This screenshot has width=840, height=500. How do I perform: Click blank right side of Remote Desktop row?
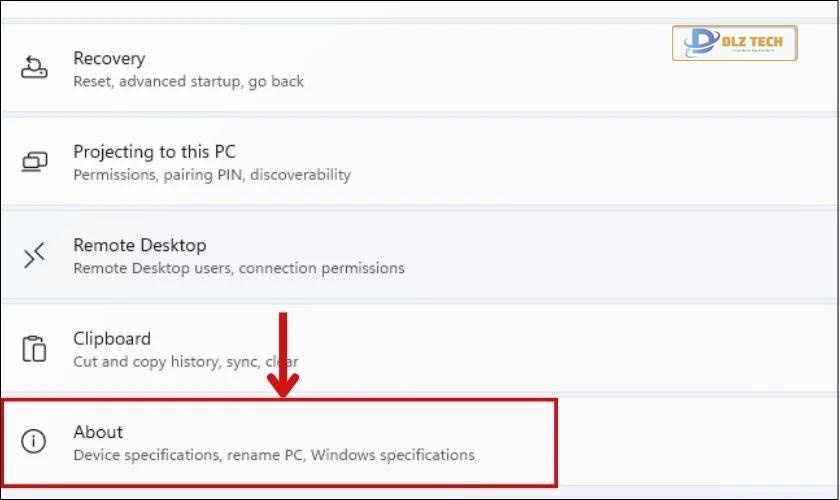click(x=650, y=256)
